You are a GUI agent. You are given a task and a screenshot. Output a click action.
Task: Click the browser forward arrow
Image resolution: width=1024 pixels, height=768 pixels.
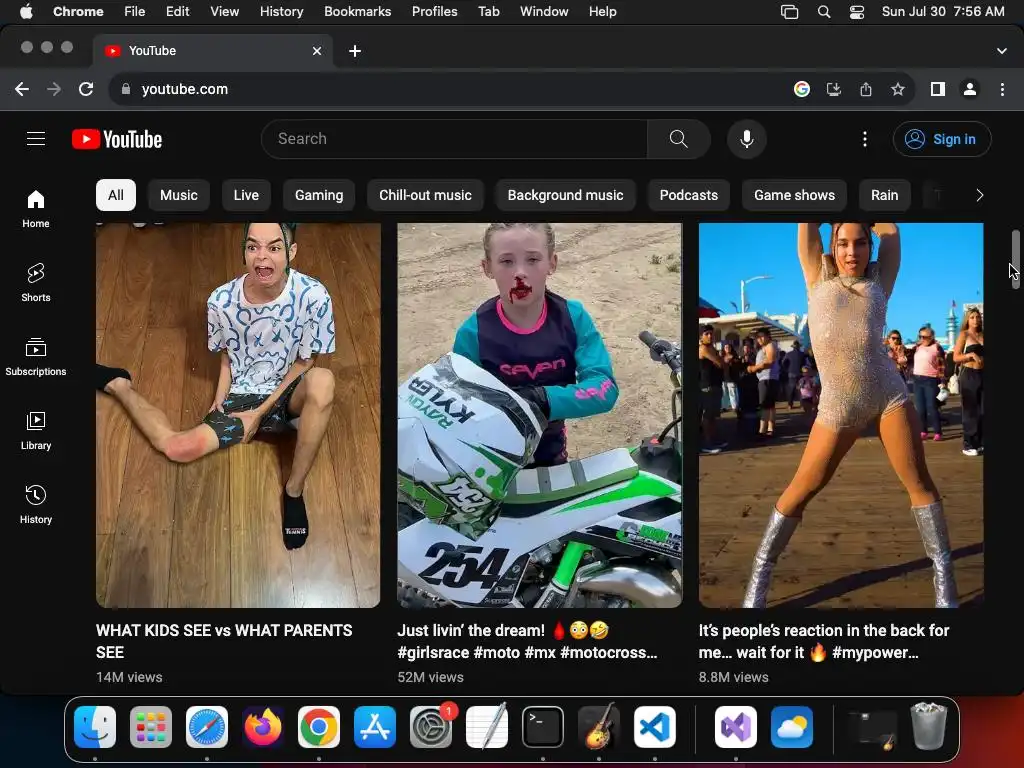(x=54, y=89)
